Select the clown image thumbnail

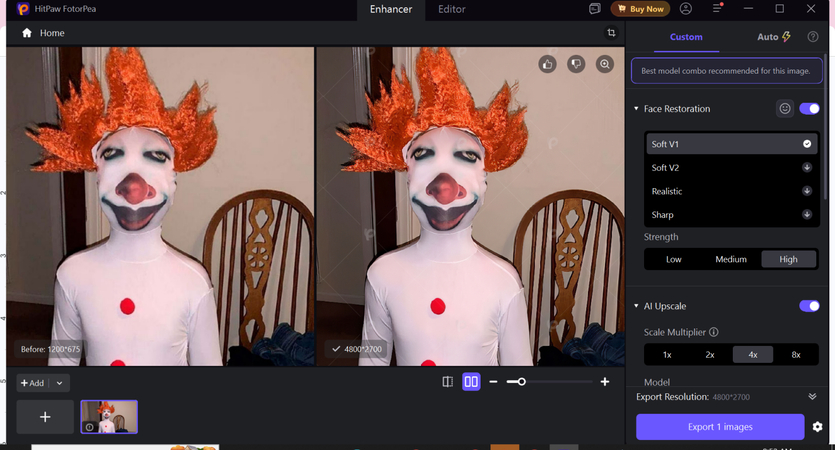tap(109, 417)
